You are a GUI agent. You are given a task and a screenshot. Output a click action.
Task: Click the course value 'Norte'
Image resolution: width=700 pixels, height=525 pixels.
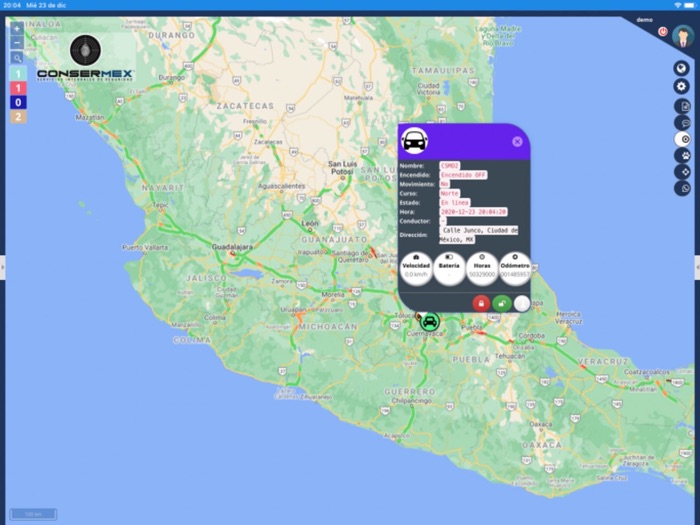(449, 193)
